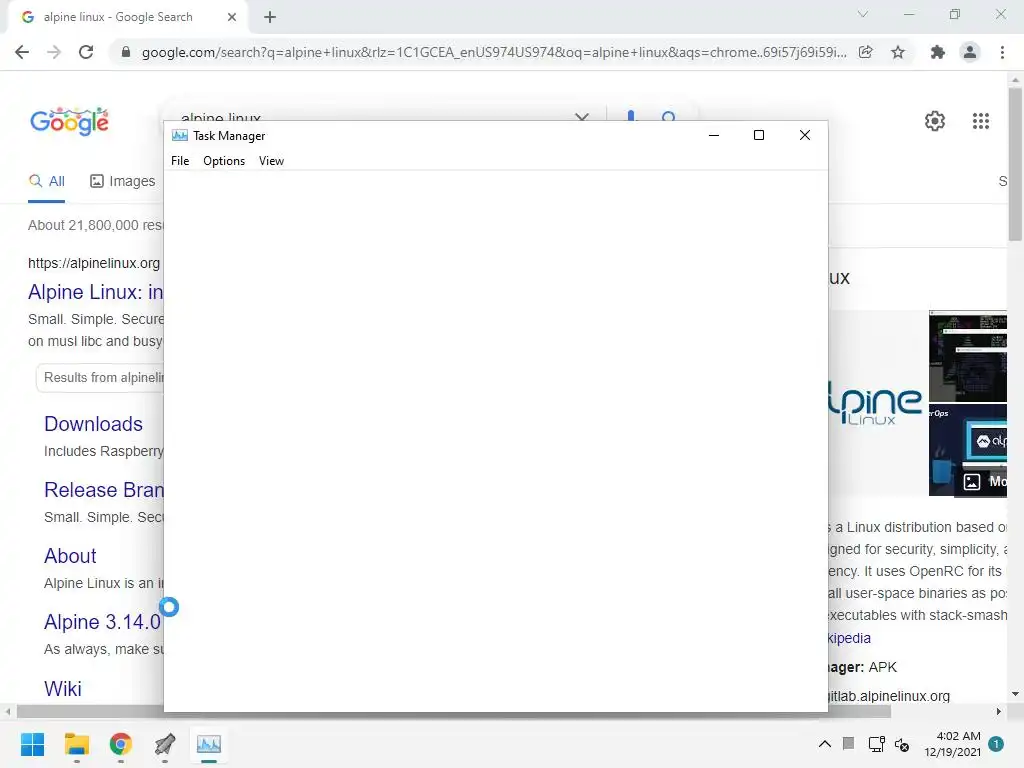The height and width of the screenshot is (768, 1024).
Task: Click the Google logo
Action: pos(69,121)
